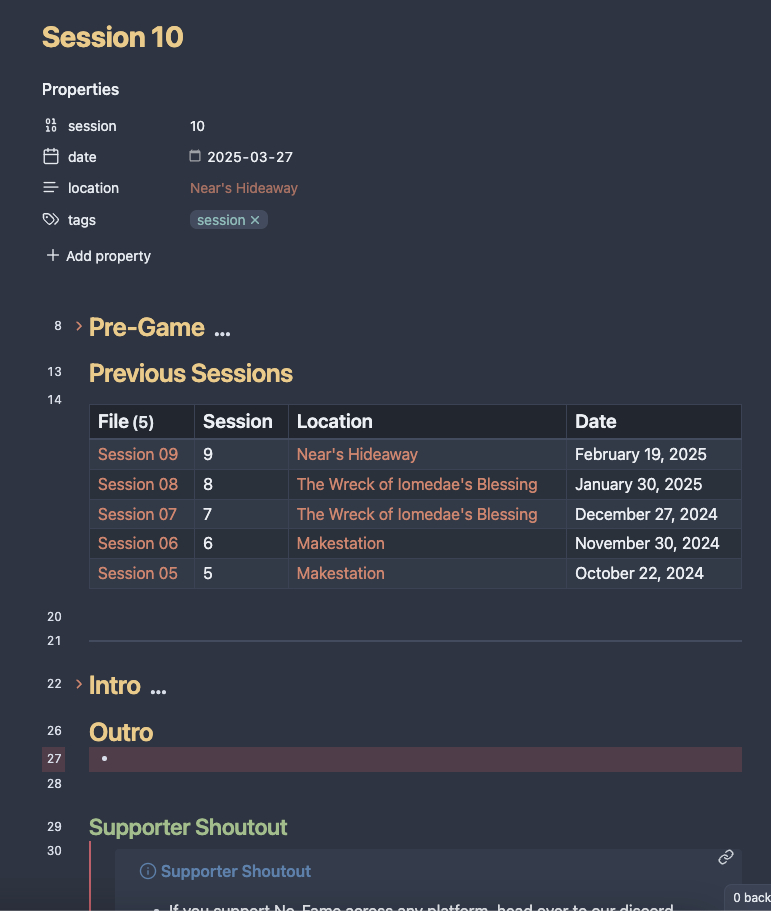Remove the session tag with X

pos(255,220)
